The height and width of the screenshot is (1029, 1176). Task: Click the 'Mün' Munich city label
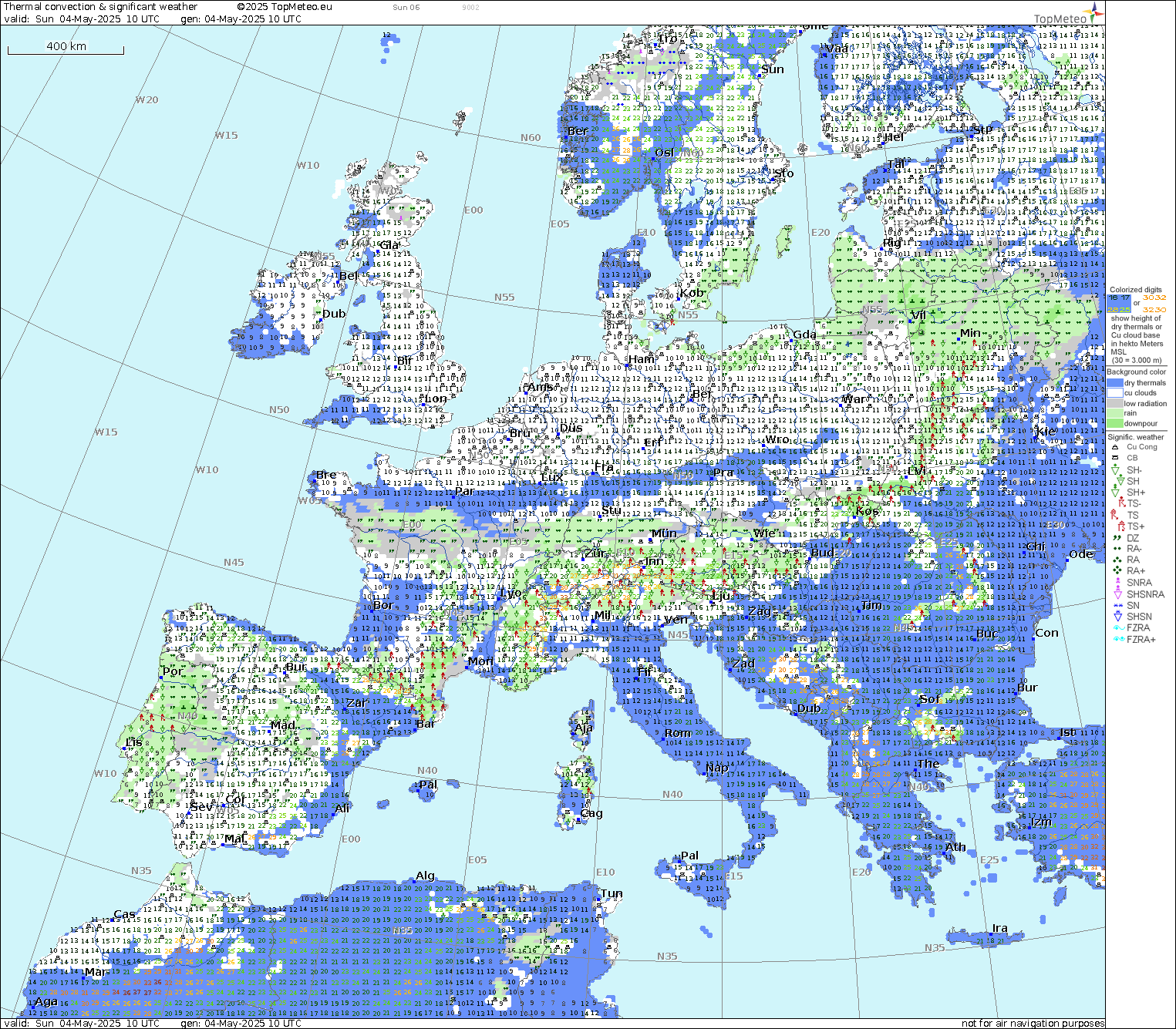[664, 533]
